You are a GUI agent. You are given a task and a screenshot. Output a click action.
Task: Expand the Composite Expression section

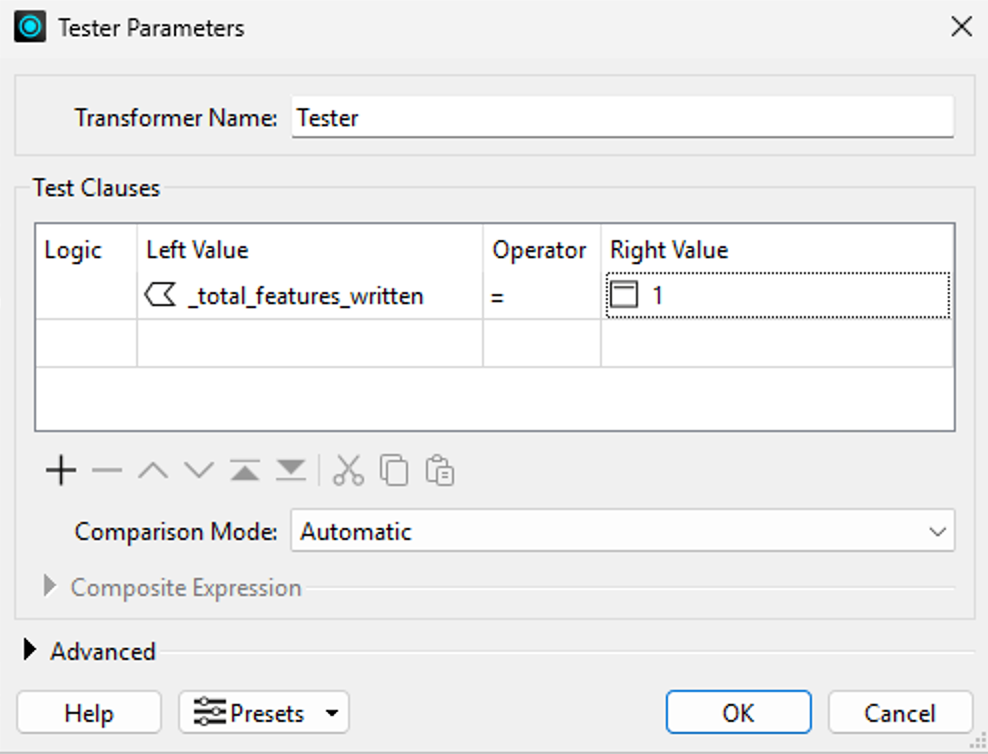(49, 586)
